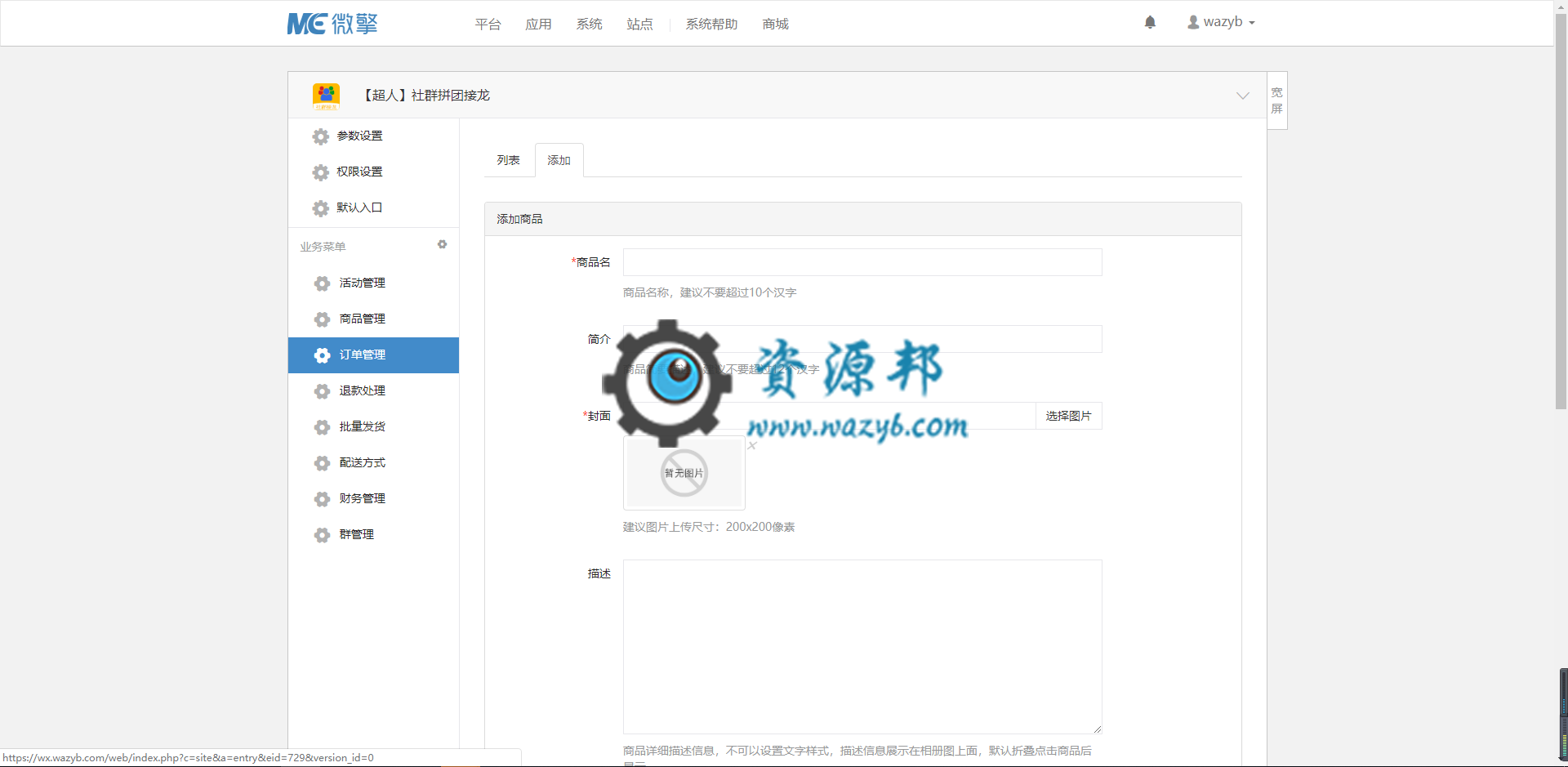Click the user avatar icon beside wazyb
Image resolution: width=1568 pixels, height=767 pixels.
click(1193, 22)
